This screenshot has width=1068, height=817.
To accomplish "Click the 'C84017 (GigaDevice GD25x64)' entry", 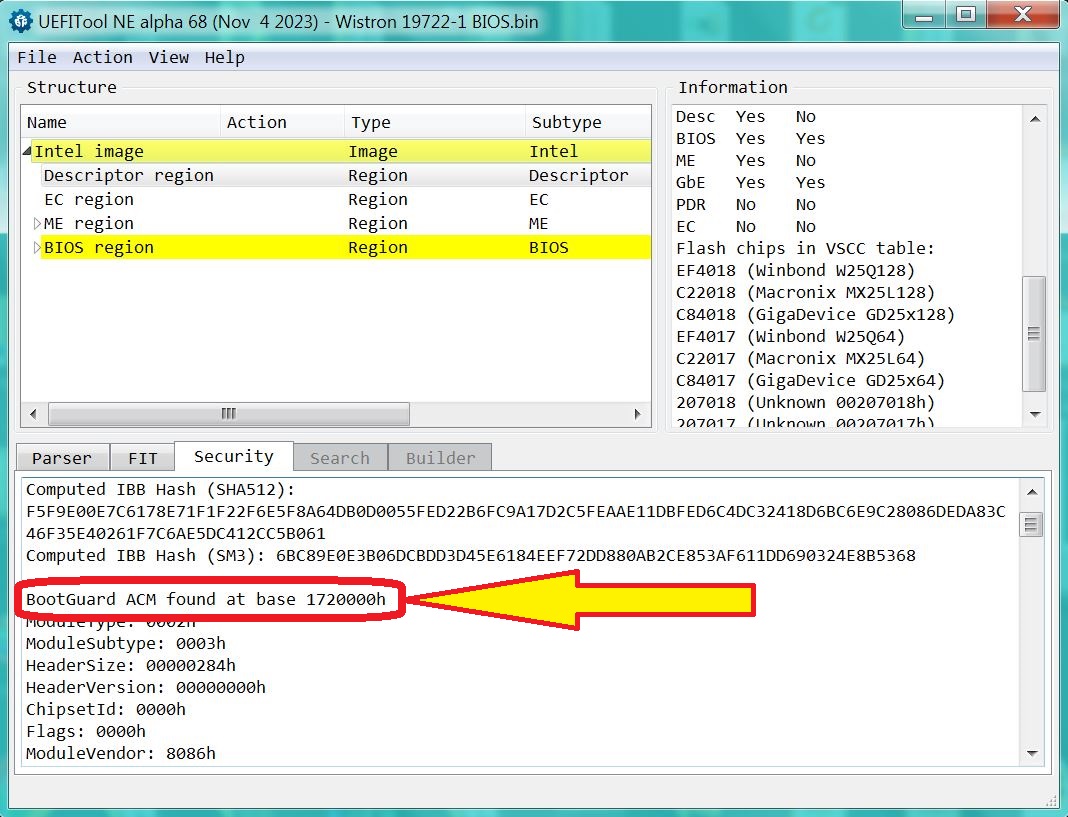I will [811, 380].
